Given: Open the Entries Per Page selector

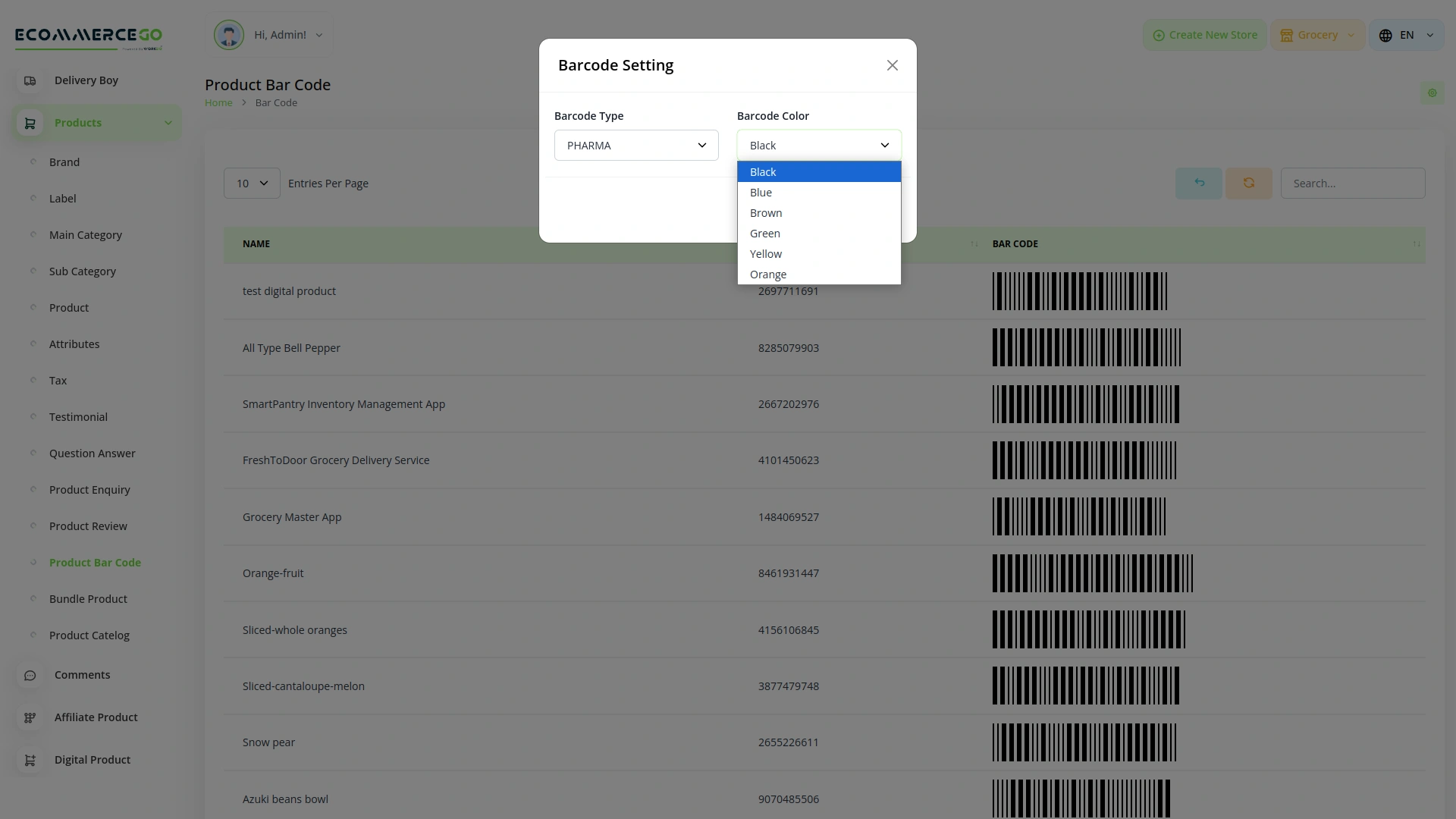Looking at the screenshot, I should click(251, 183).
